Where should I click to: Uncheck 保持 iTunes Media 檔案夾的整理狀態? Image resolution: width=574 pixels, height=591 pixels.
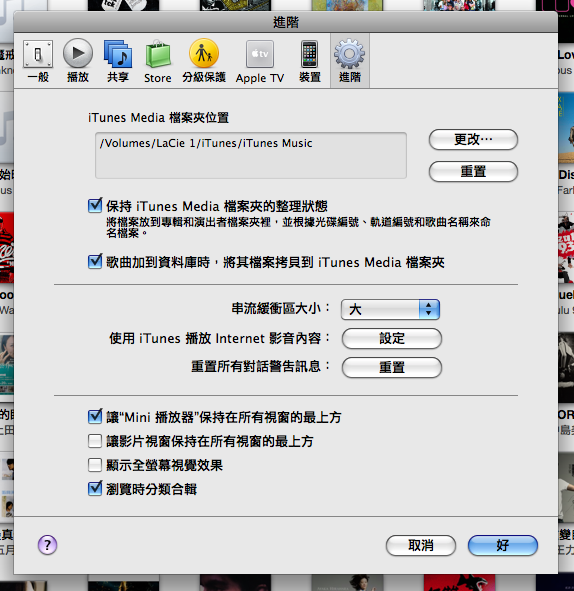[x=95, y=206]
